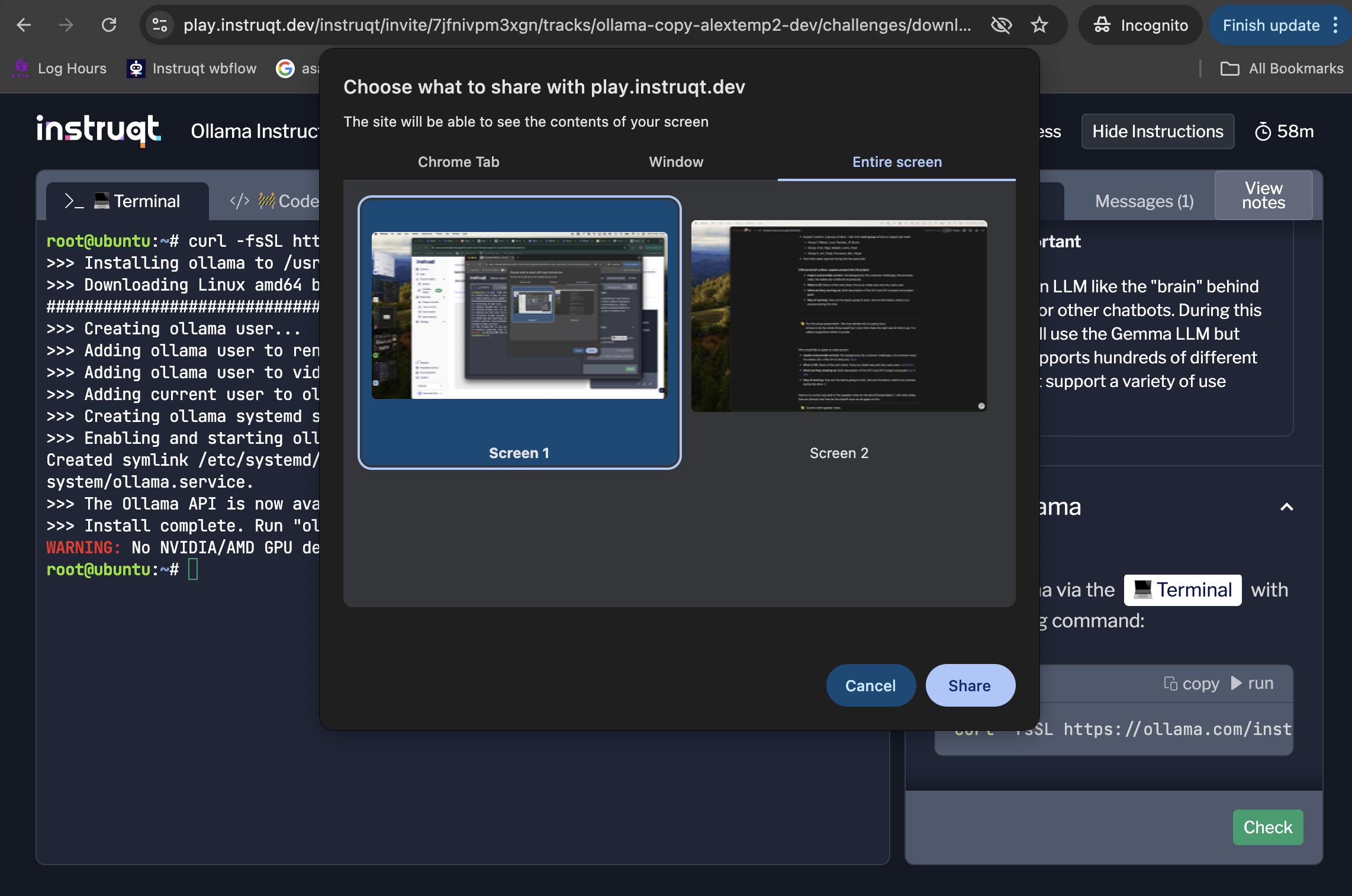Switch to the Window tab
1352x896 pixels.
[x=676, y=162]
